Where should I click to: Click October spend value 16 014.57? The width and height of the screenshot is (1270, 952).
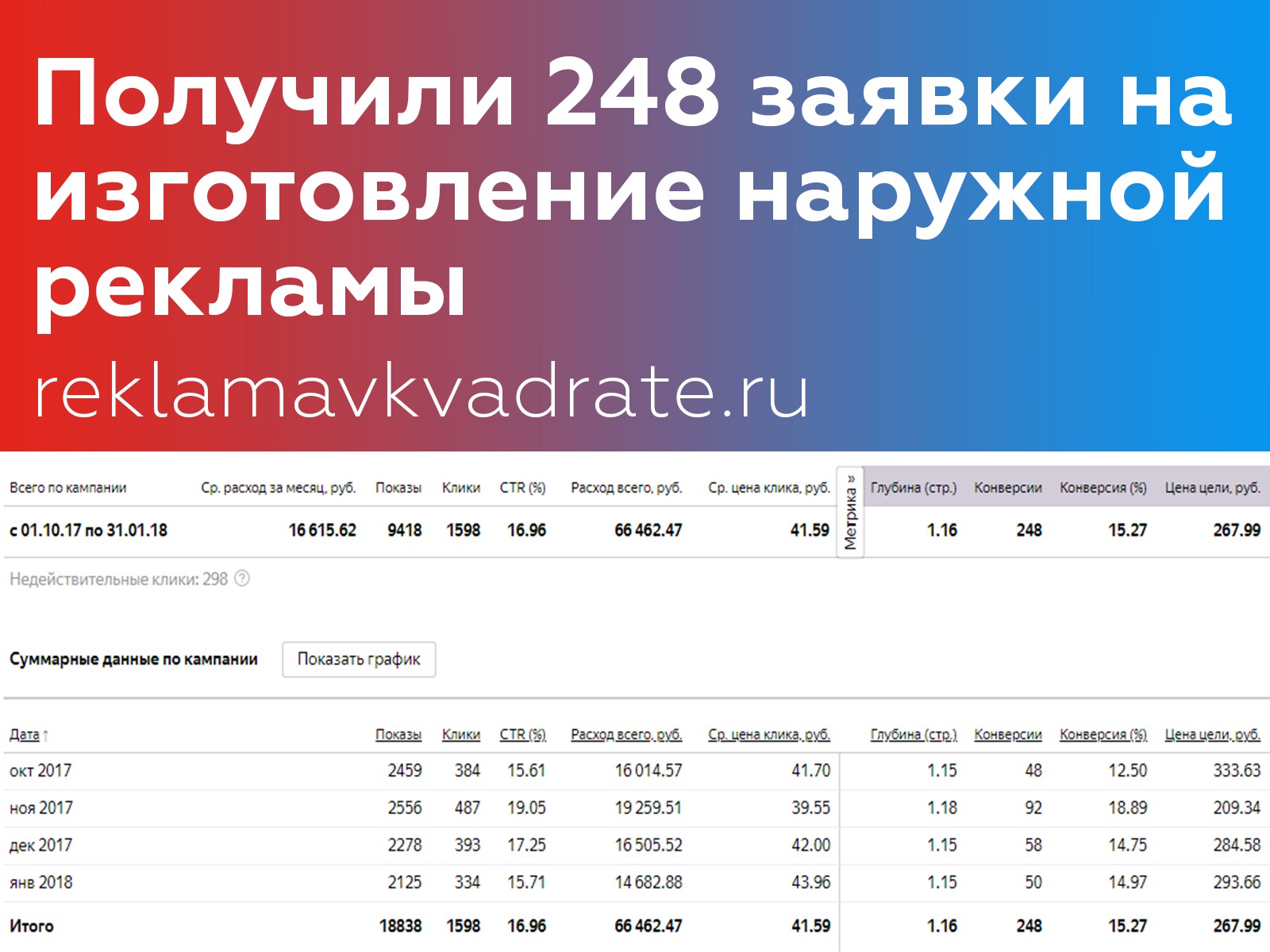tap(648, 770)
